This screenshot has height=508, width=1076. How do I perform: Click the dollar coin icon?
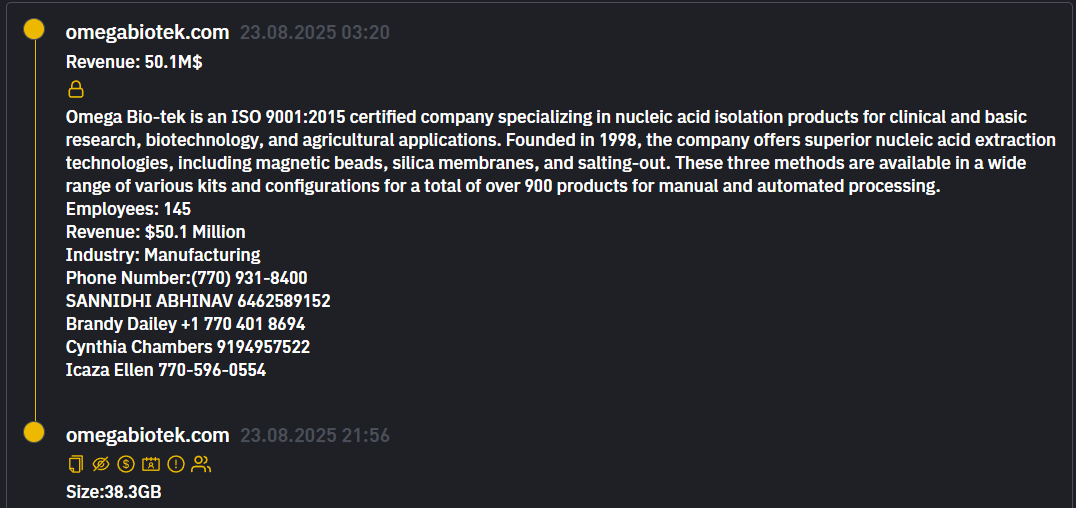[x=125, y=464]
